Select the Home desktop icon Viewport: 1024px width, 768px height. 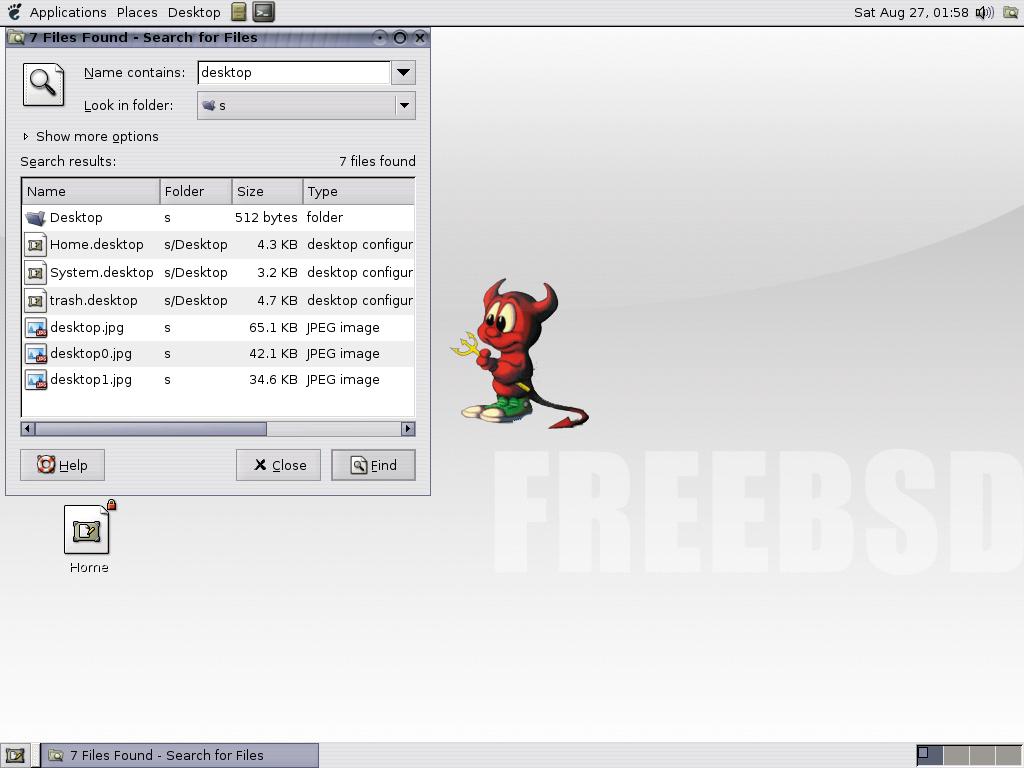pyautogui.click(x=88, y=539)
